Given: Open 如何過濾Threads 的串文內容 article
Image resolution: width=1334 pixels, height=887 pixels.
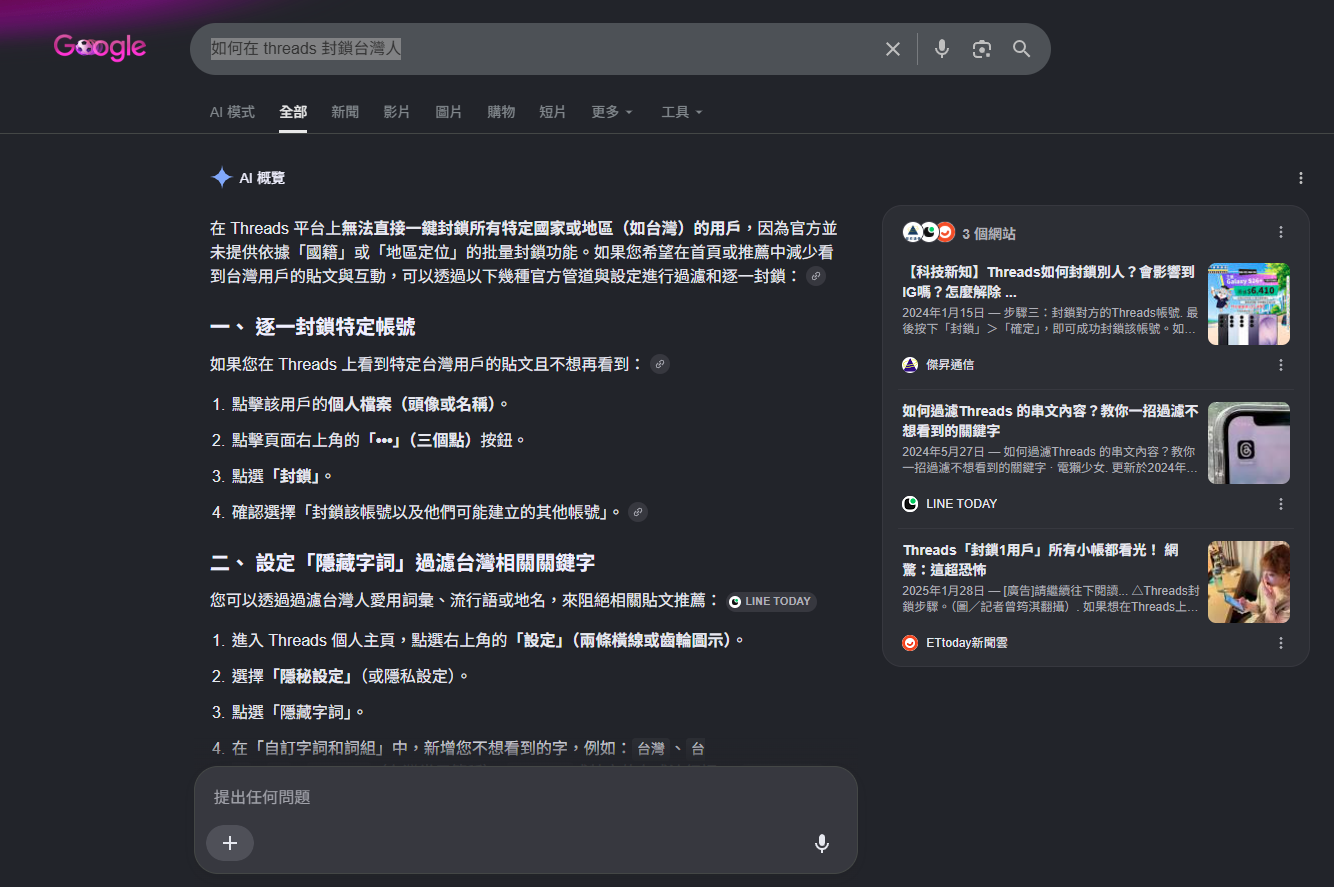Looking at the screenshot, I should coord(1050,421).
